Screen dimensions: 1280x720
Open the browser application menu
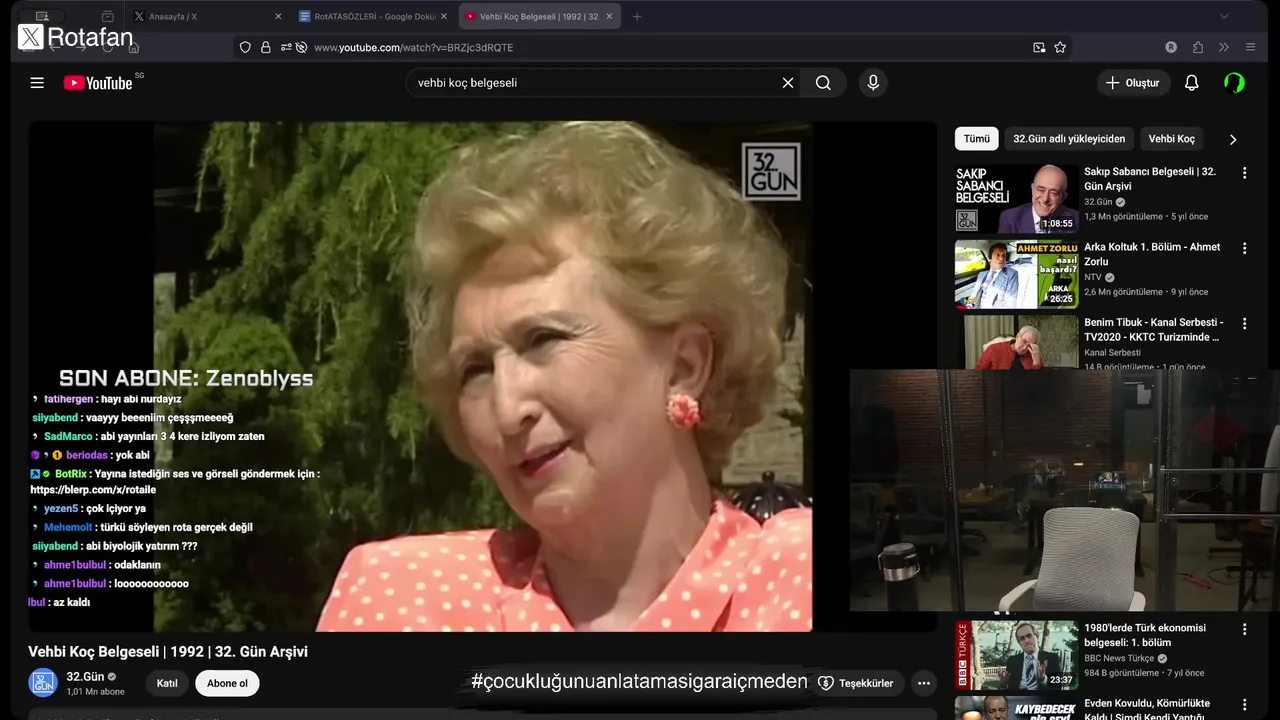pyautogui.click(x=1250, y=47)
